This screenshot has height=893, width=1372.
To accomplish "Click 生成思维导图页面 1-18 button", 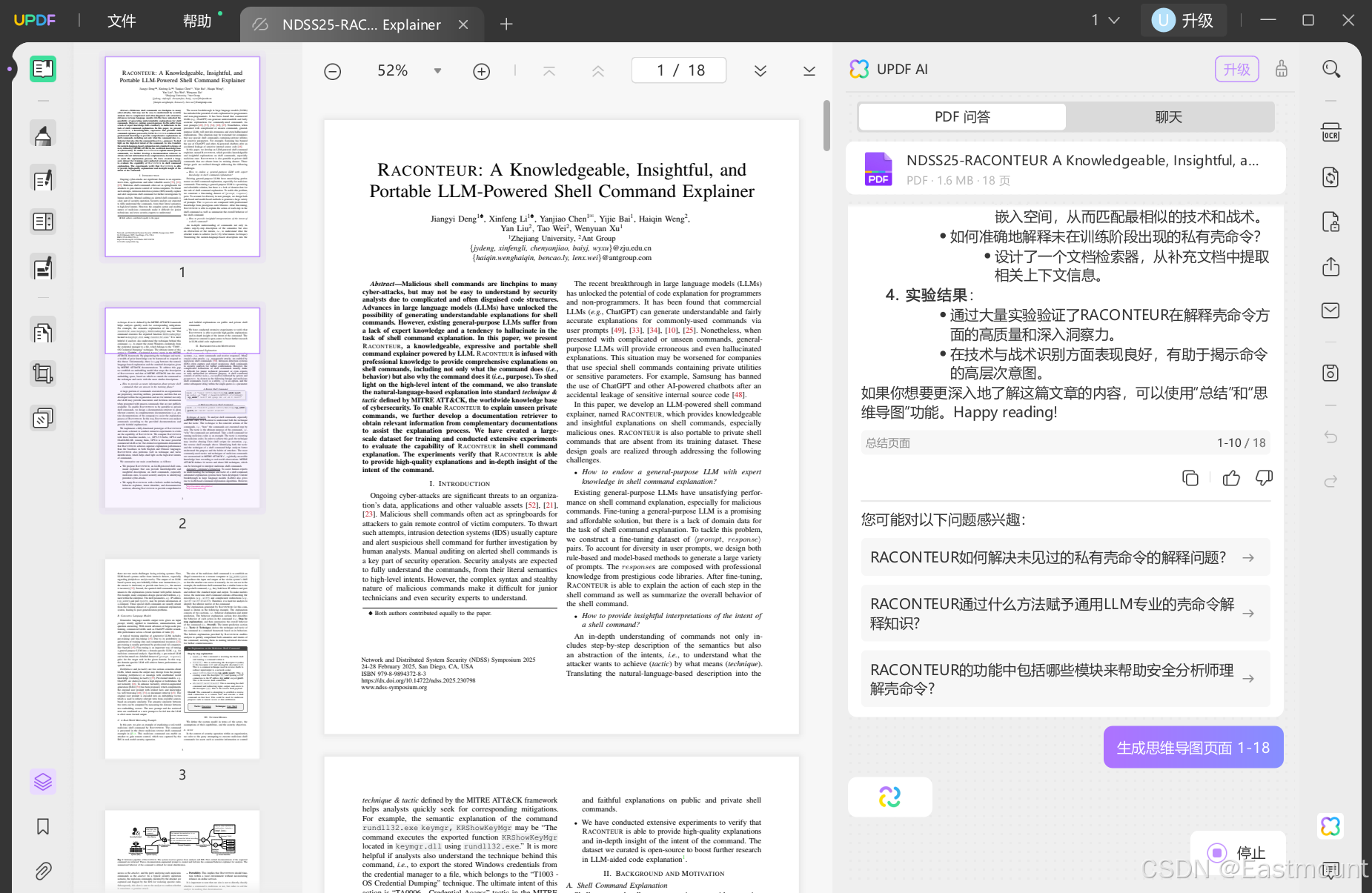I will pos(1193,747).
